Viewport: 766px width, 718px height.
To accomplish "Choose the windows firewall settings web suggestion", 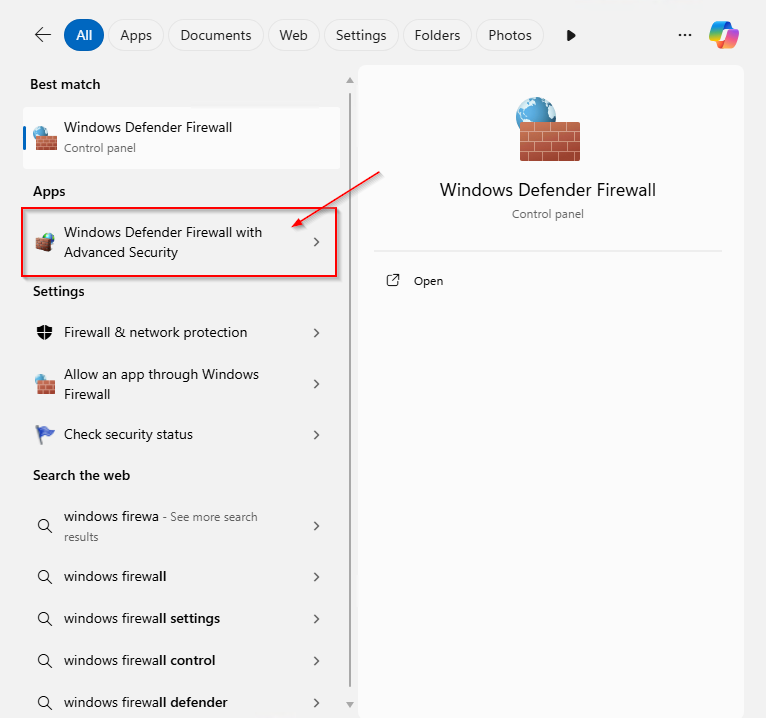I will [x=142, y=619].
